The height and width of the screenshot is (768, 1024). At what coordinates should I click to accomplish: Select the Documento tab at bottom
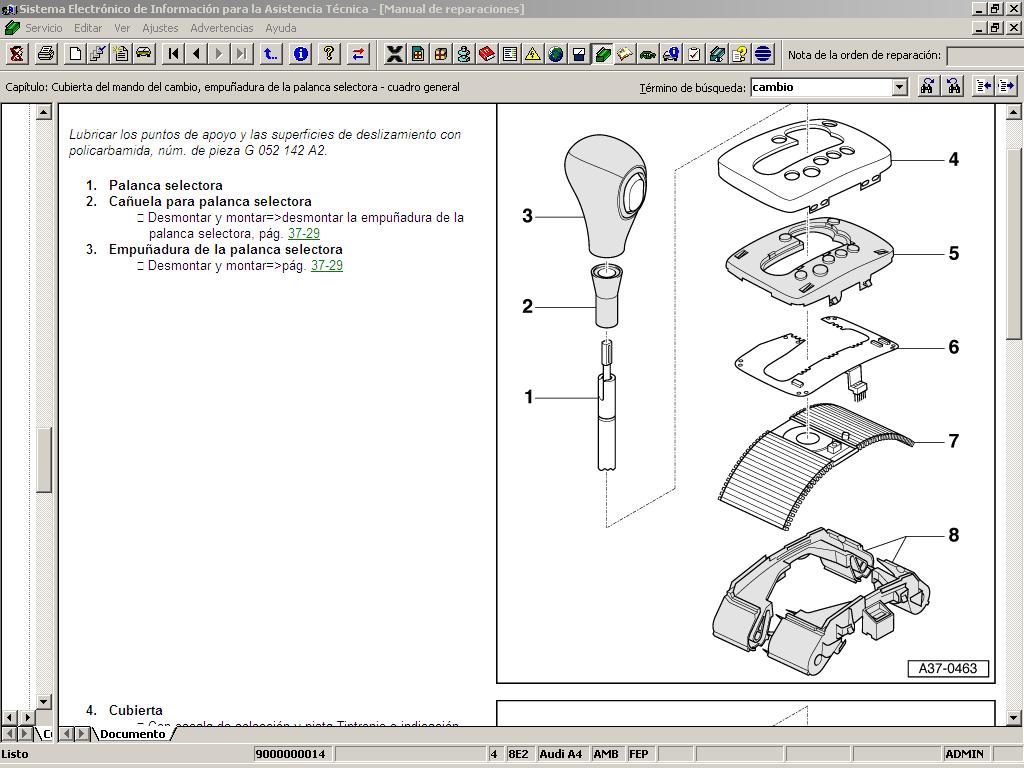click(132, 734)
